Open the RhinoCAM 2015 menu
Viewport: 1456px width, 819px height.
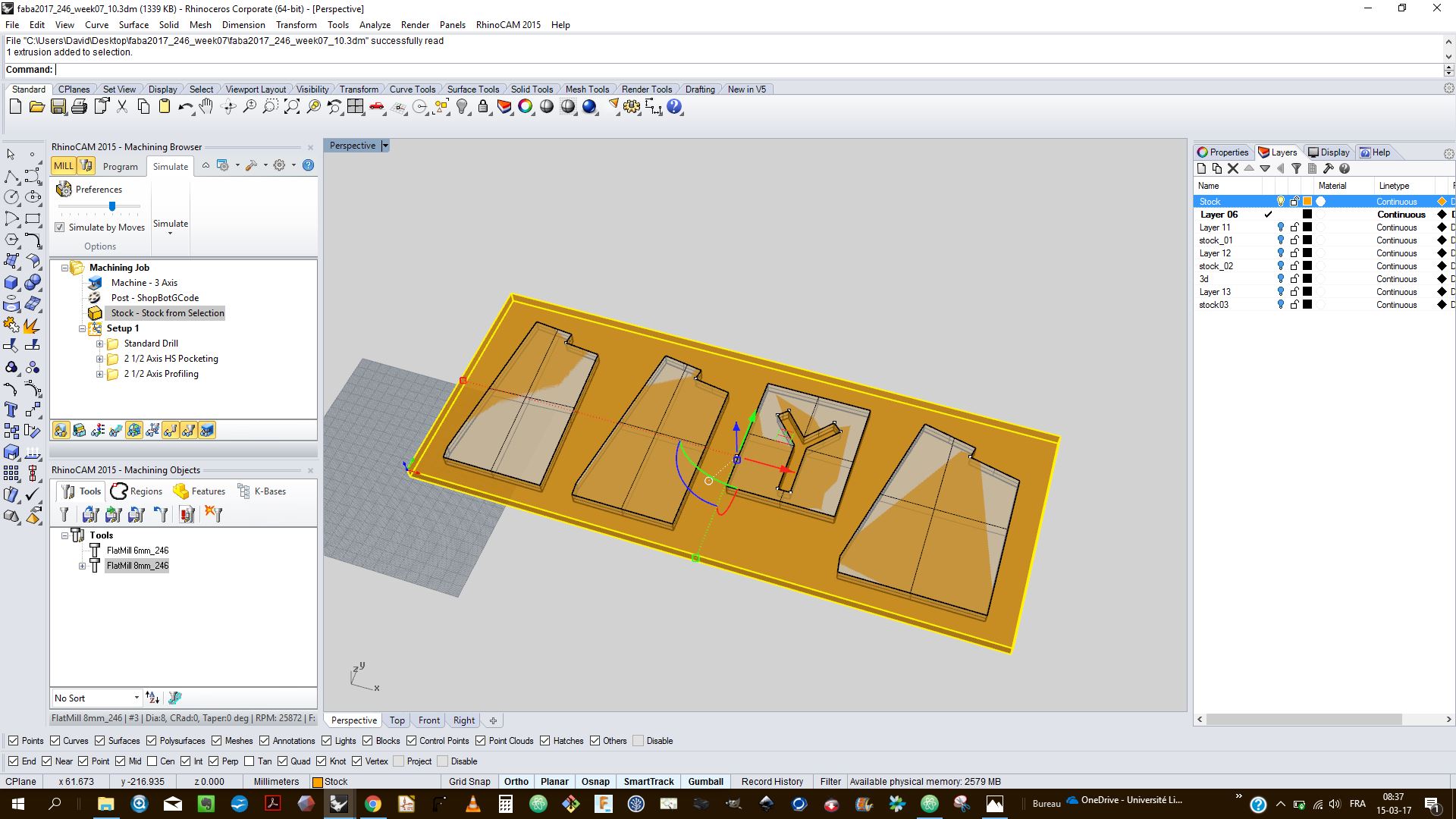tap(508, 25)
